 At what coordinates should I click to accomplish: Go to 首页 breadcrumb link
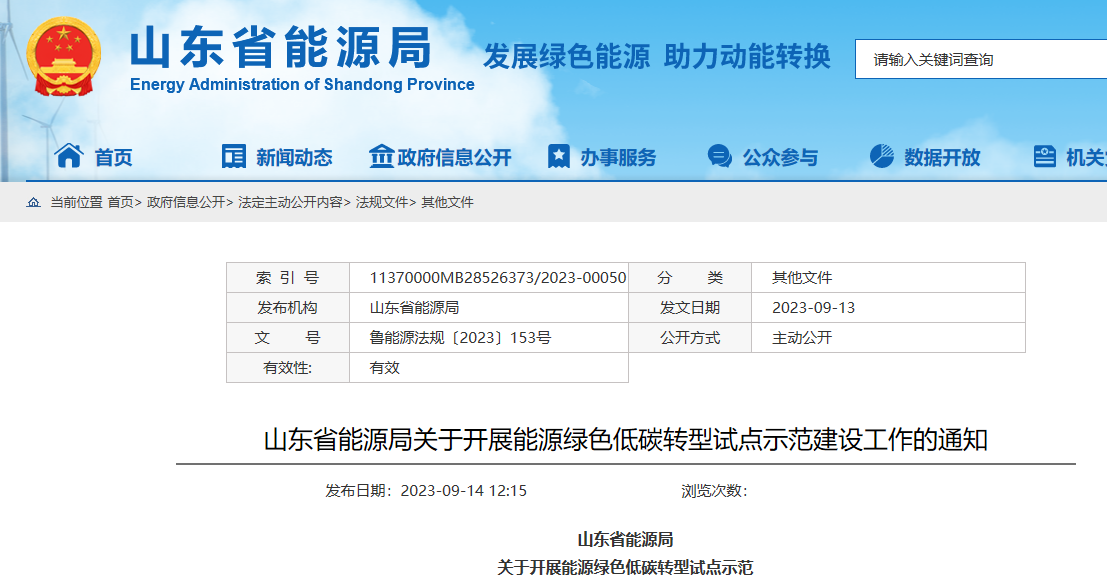(120, 202)
